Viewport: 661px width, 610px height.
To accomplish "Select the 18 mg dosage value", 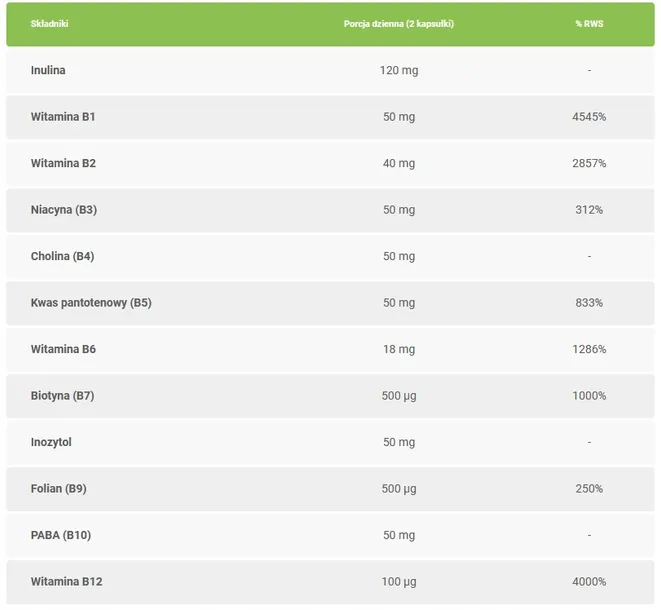I will pos(399,349).
